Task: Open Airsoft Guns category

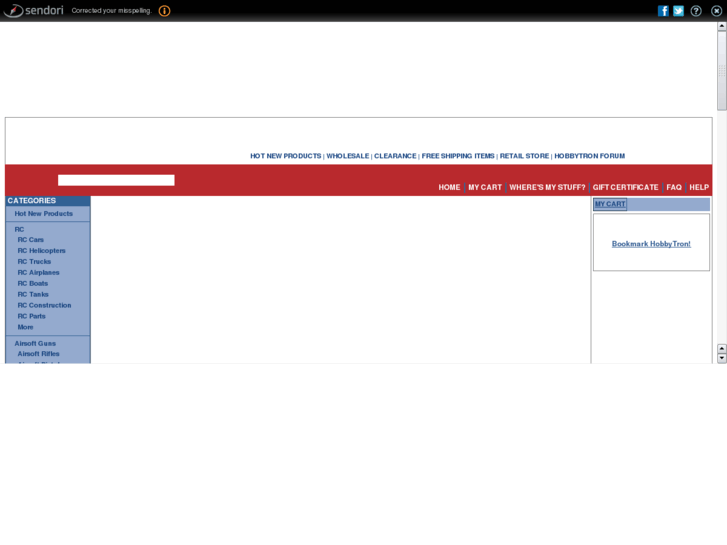Action: (35, 343)
